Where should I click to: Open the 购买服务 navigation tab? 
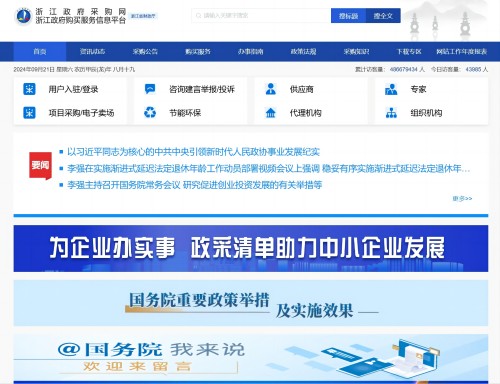coord(198,51)
